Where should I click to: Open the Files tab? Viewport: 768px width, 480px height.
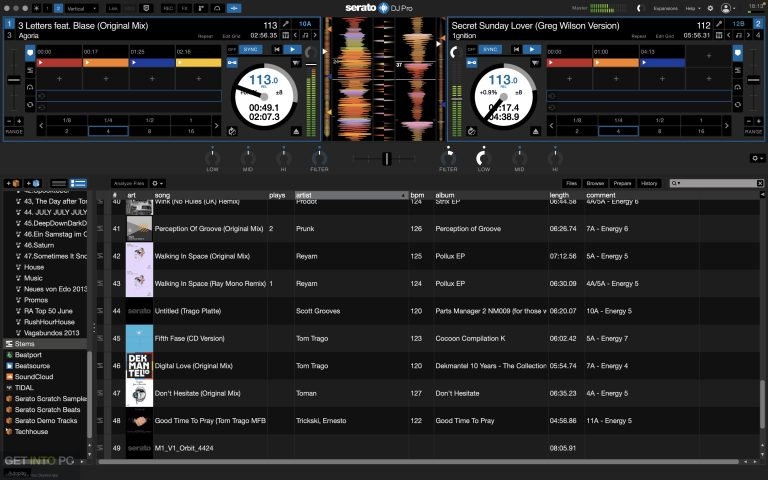pyautogui.click(x=572, y=183)
